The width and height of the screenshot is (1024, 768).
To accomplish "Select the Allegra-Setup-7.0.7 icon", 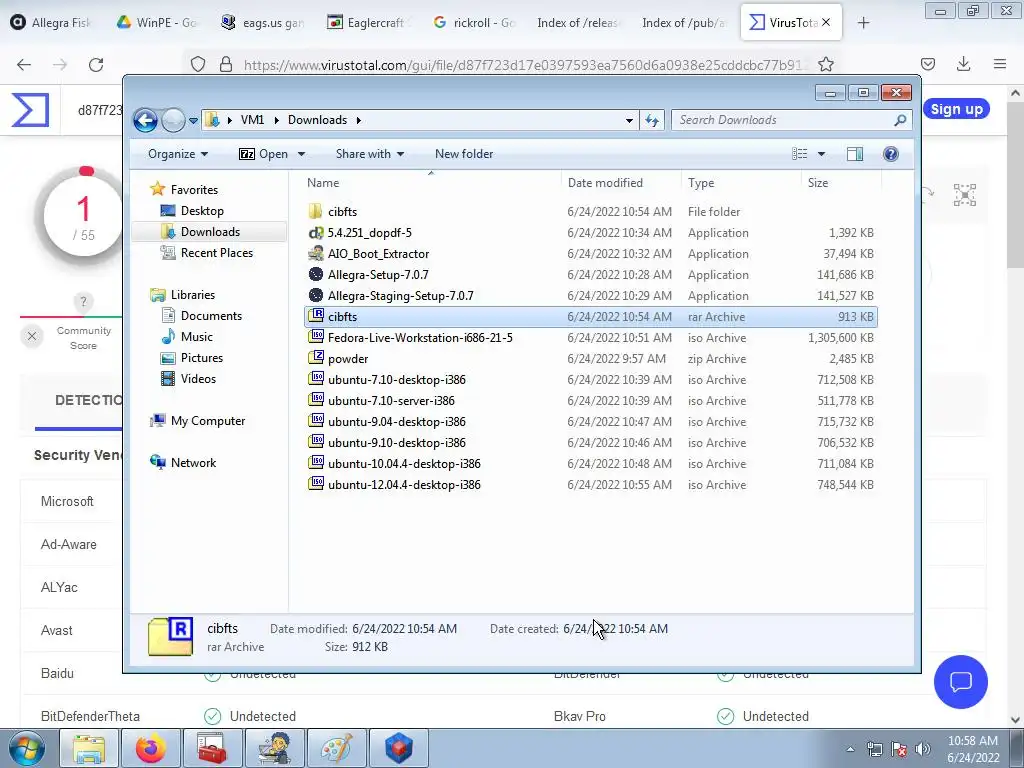I will click(315, 274).
